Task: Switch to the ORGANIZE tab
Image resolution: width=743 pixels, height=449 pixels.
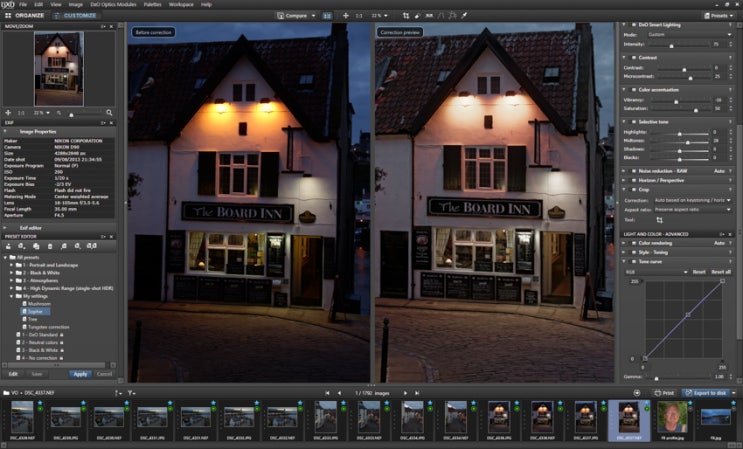Action: pos(25,16)
